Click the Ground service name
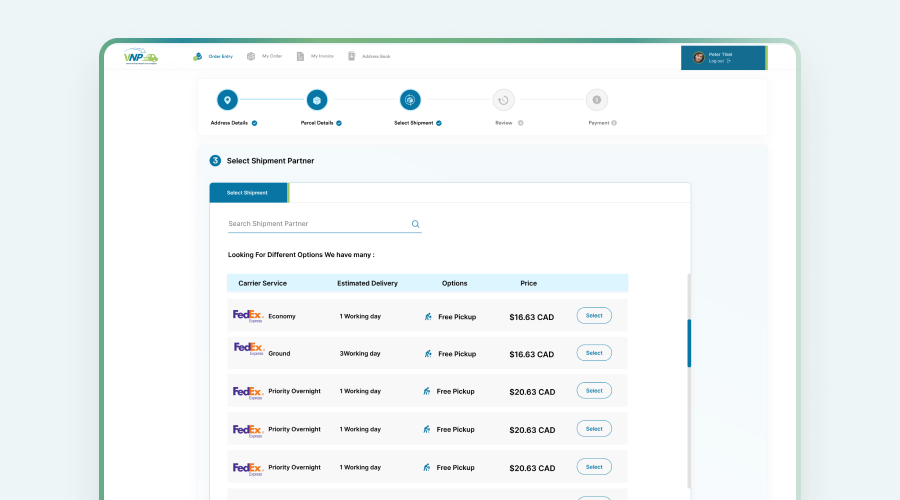This screenshot has height=500, width=900. [x=280, y=354]
